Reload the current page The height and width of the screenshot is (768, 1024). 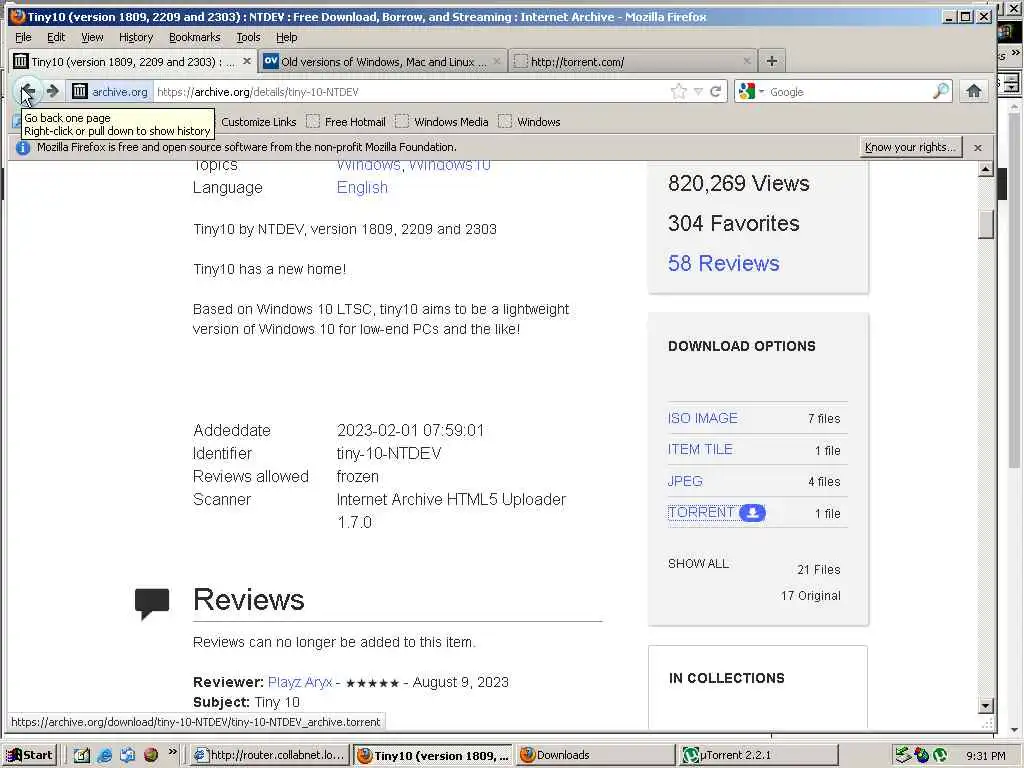click(716, 91)
